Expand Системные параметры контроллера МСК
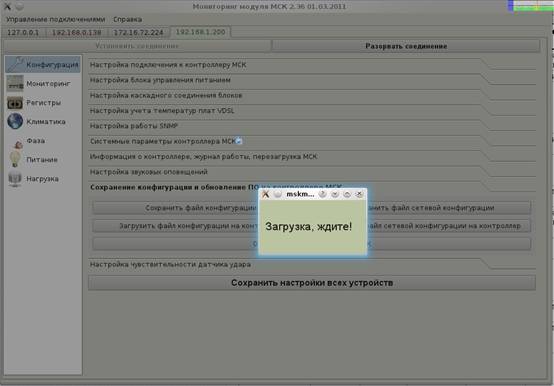Viewport: 554px width, 386px height. coord(312,141)
